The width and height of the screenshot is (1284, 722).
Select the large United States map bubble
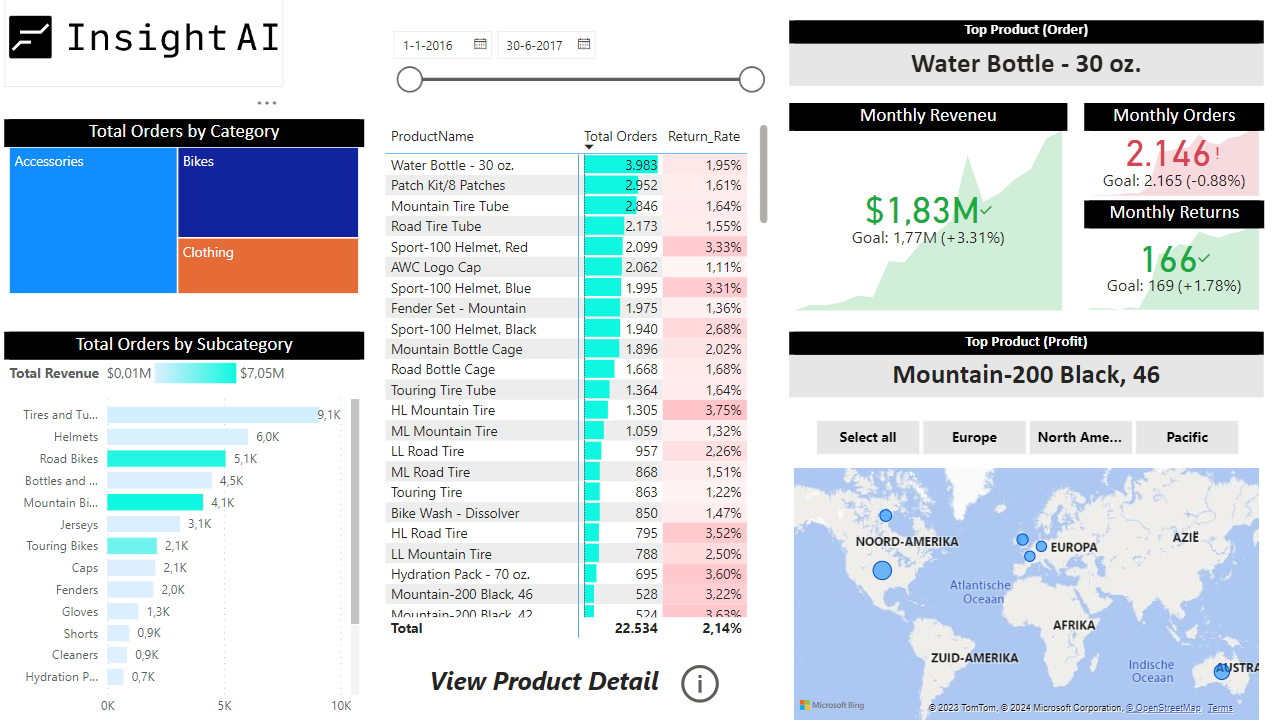coord(882,570)
